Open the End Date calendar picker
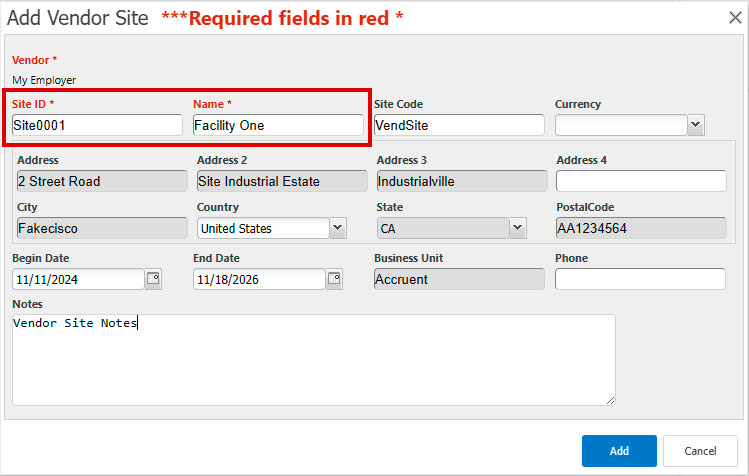749x476 pixels. pos(334,279)
